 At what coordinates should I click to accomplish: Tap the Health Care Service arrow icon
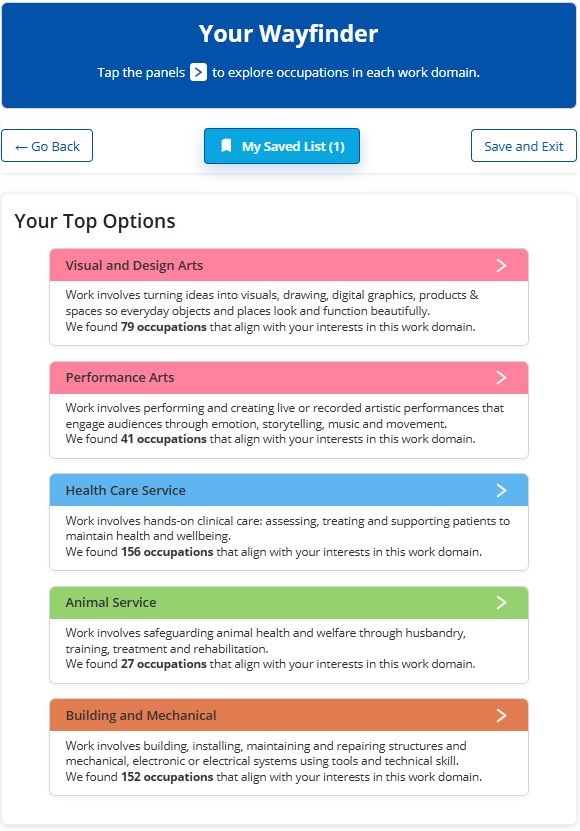(x=502, y=490)
